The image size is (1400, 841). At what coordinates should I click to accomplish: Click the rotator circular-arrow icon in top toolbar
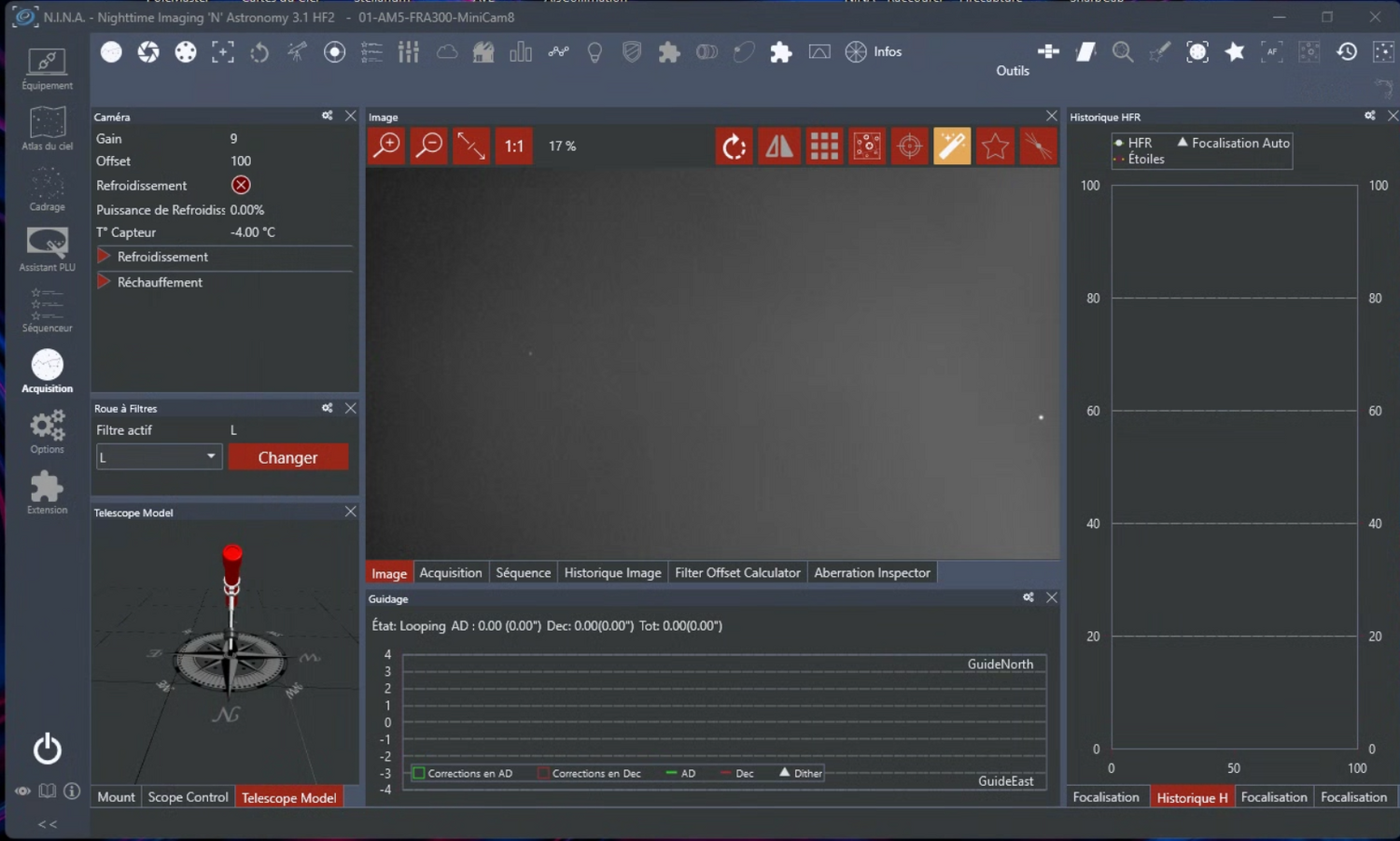tap(259, 52)
